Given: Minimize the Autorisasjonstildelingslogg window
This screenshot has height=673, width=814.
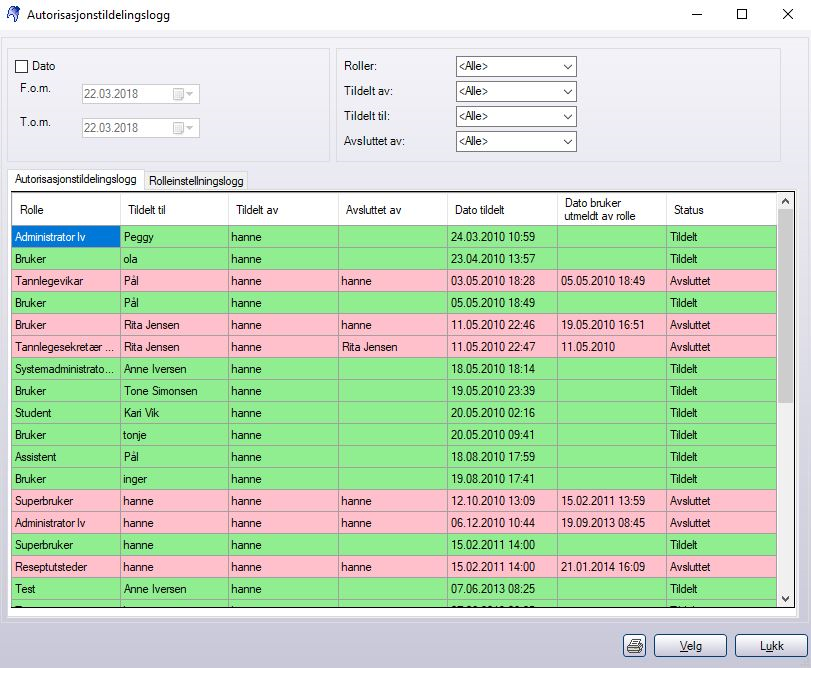Looking at the screenshot, I should tap(697, 14).
